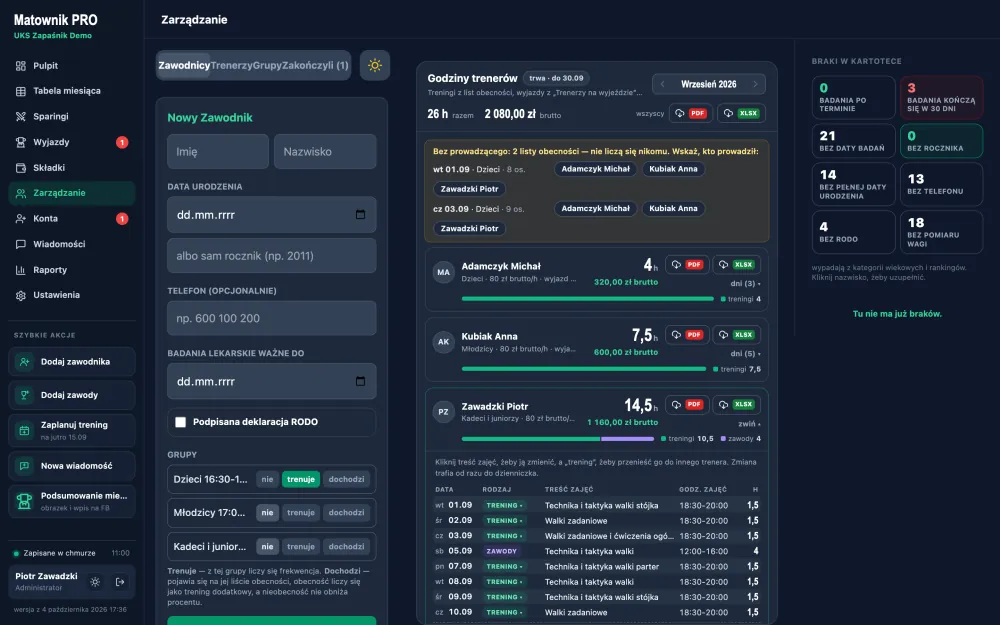
Task: Tick the Podpisana deklaracja RODO checkbox
Action: coord(180,422)
